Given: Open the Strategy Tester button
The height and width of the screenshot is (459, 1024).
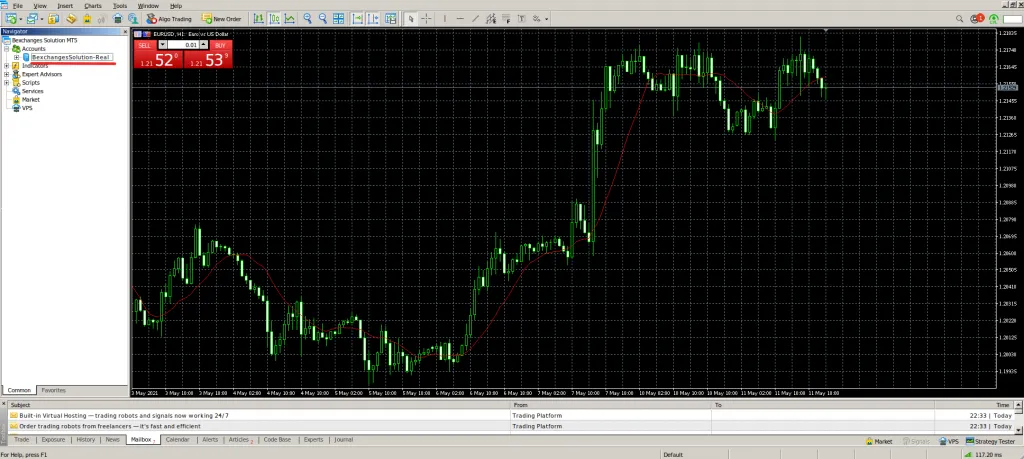Looking at the screenshot, I should click(x=990, y=441).
